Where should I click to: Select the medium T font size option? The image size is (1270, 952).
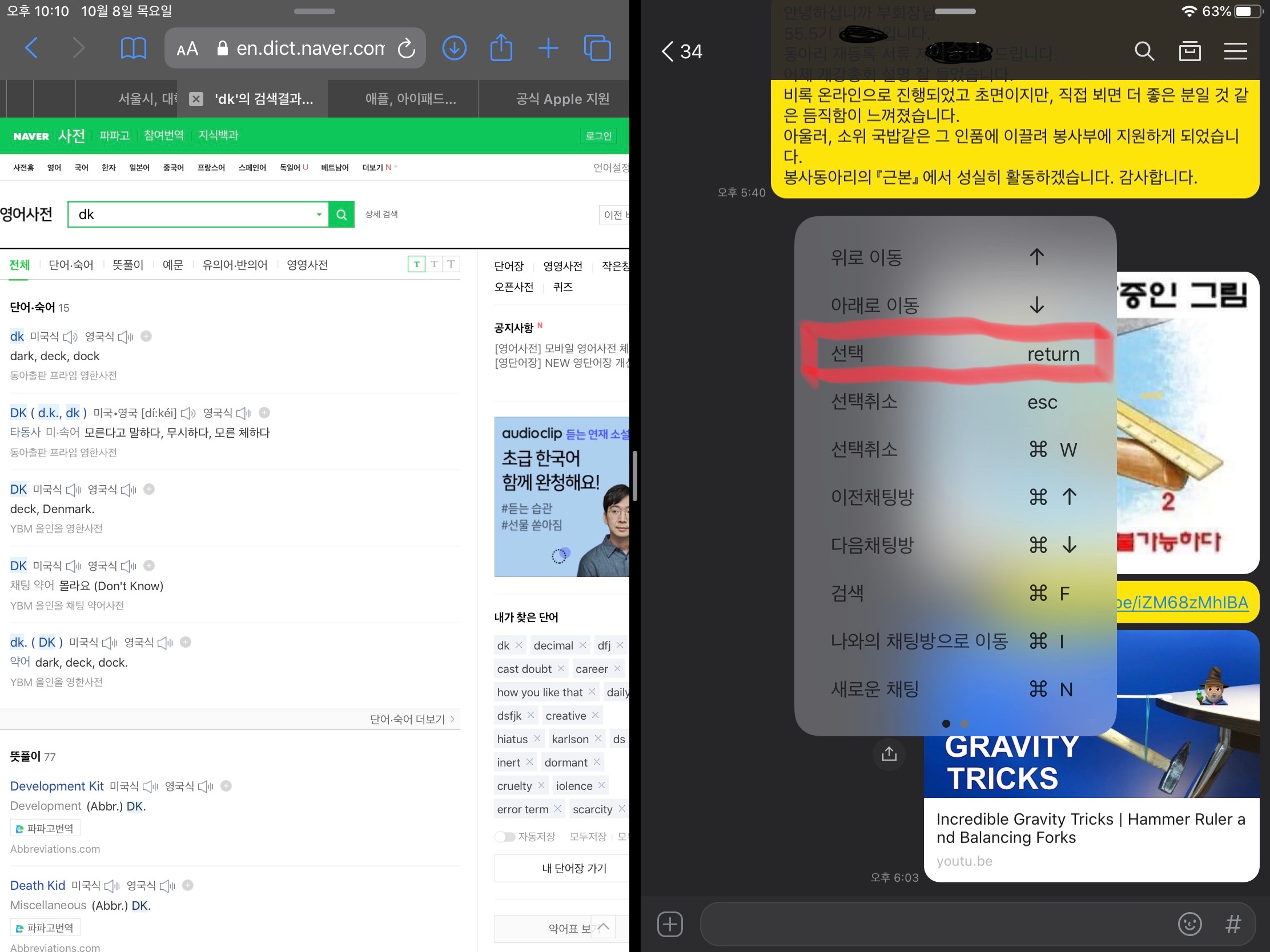point(434,264)
